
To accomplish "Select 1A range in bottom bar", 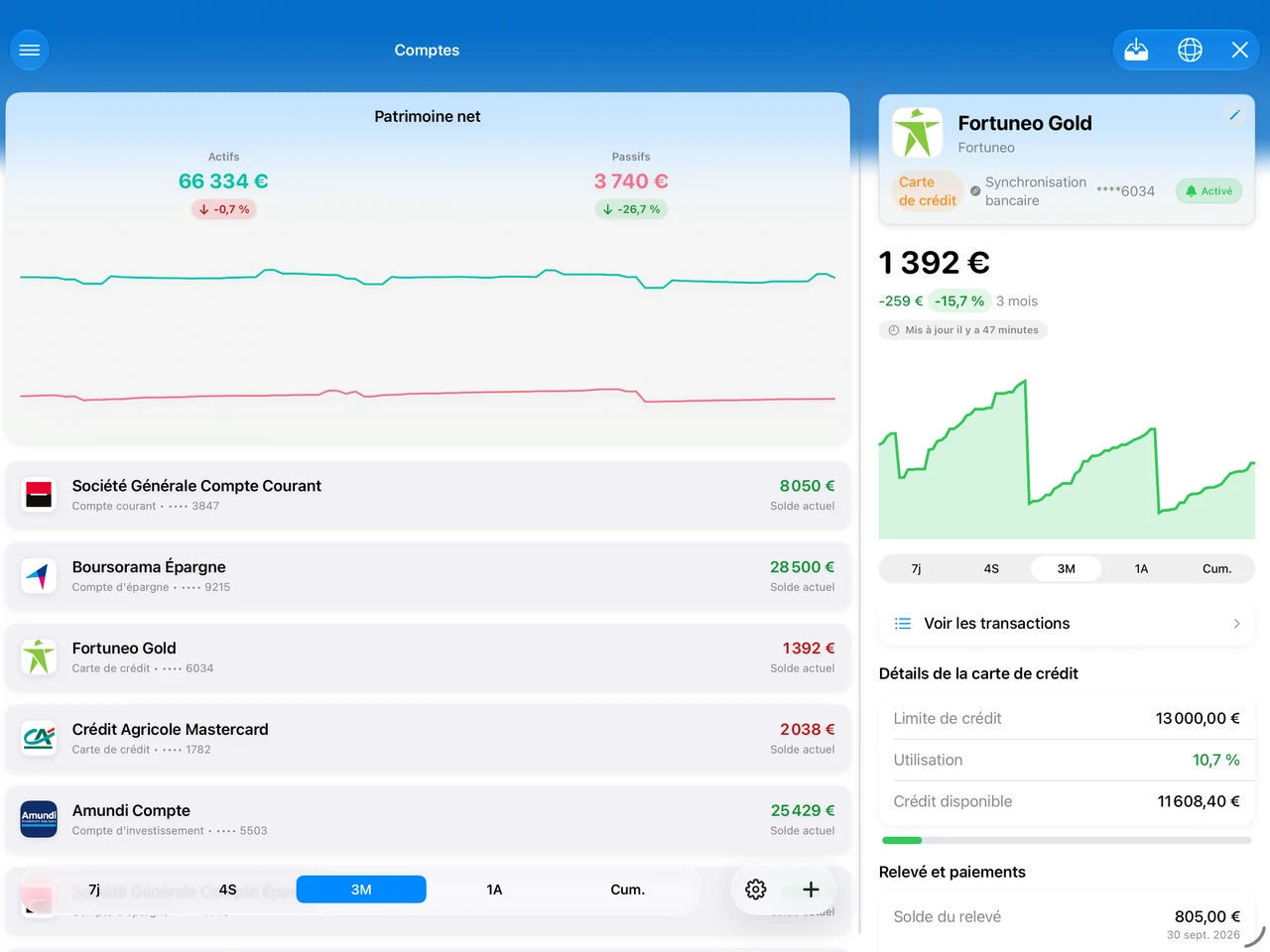I will tap(494, 890).
